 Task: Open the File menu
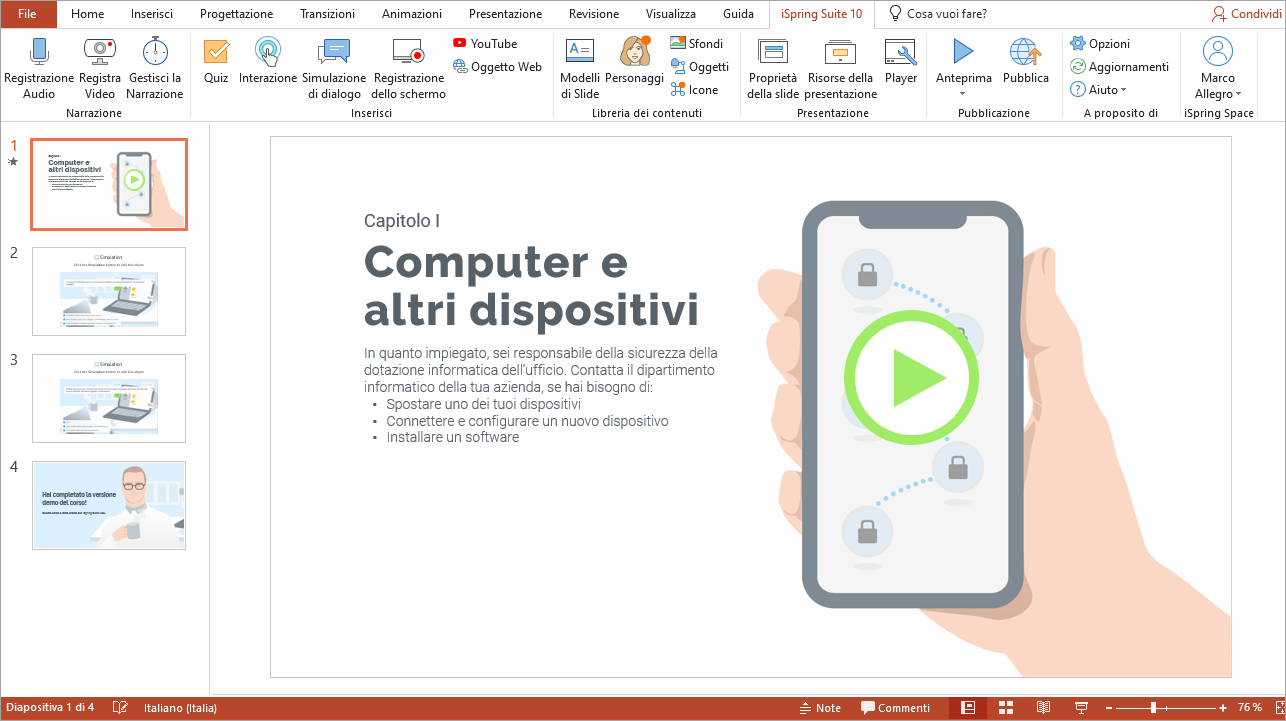pos(27,14)
